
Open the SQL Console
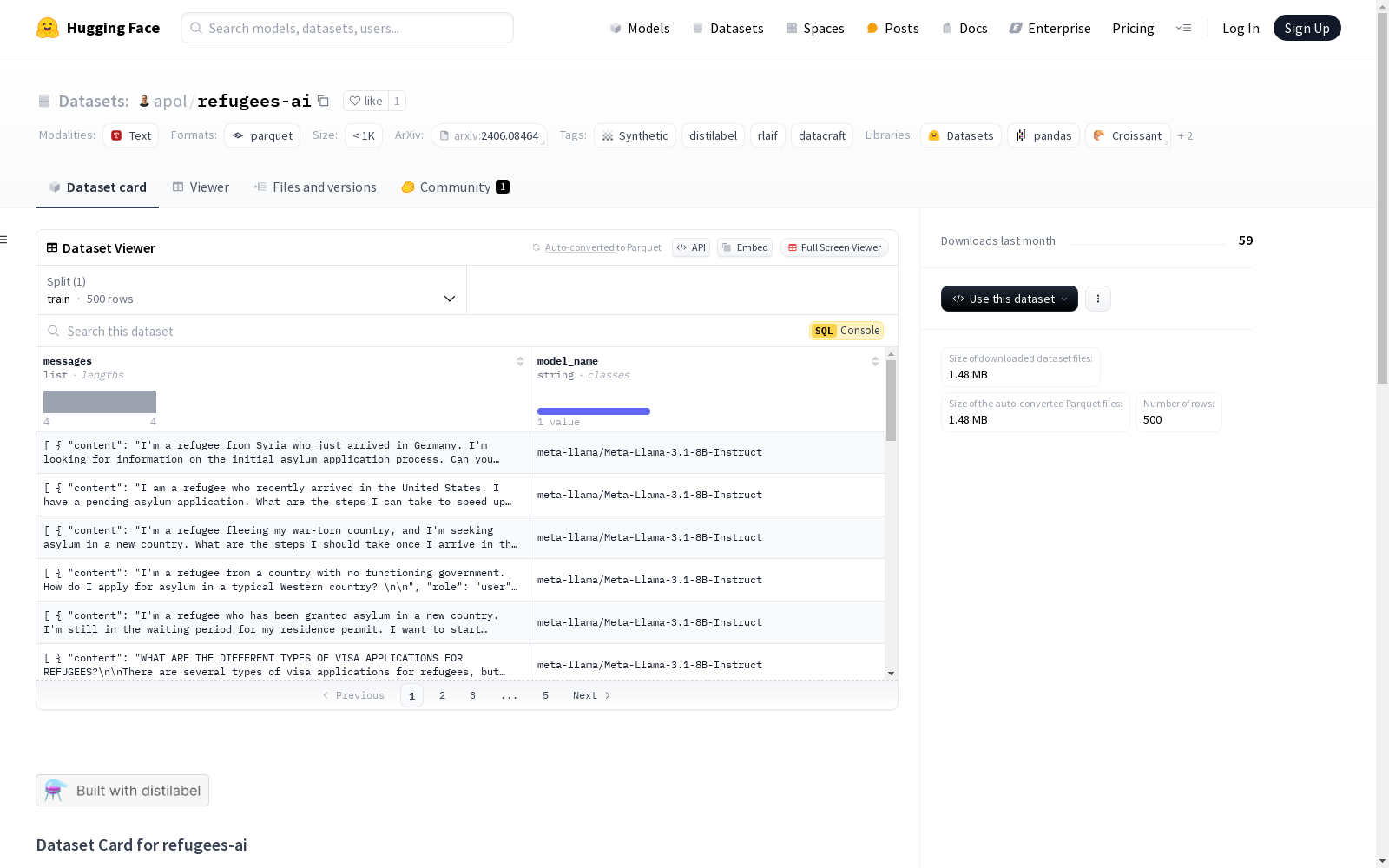pos(846,331)
